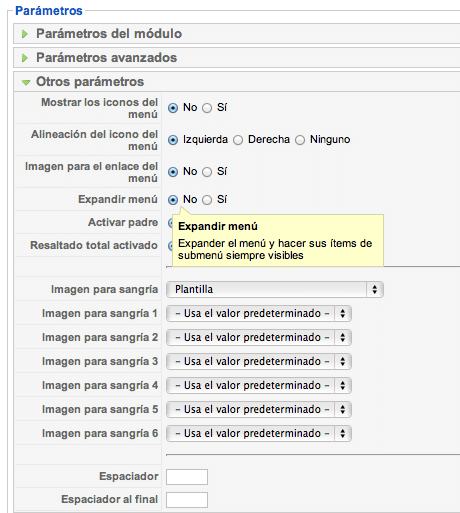The width and height of the screenshot is (460, 513).
Task: Open the Parámetros avanzados section header
Action: (237, 58)
